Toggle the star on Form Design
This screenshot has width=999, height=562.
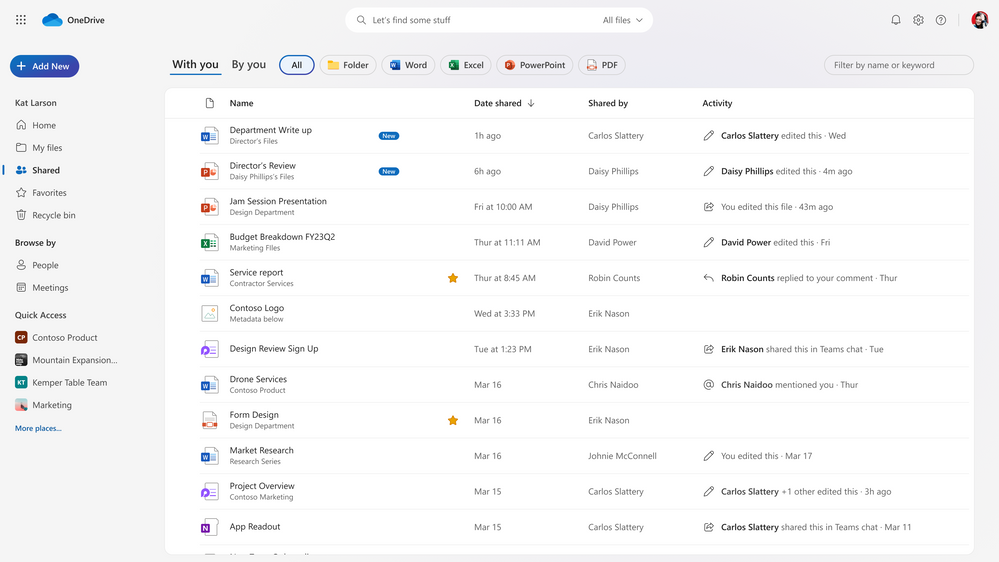point(453,421)
